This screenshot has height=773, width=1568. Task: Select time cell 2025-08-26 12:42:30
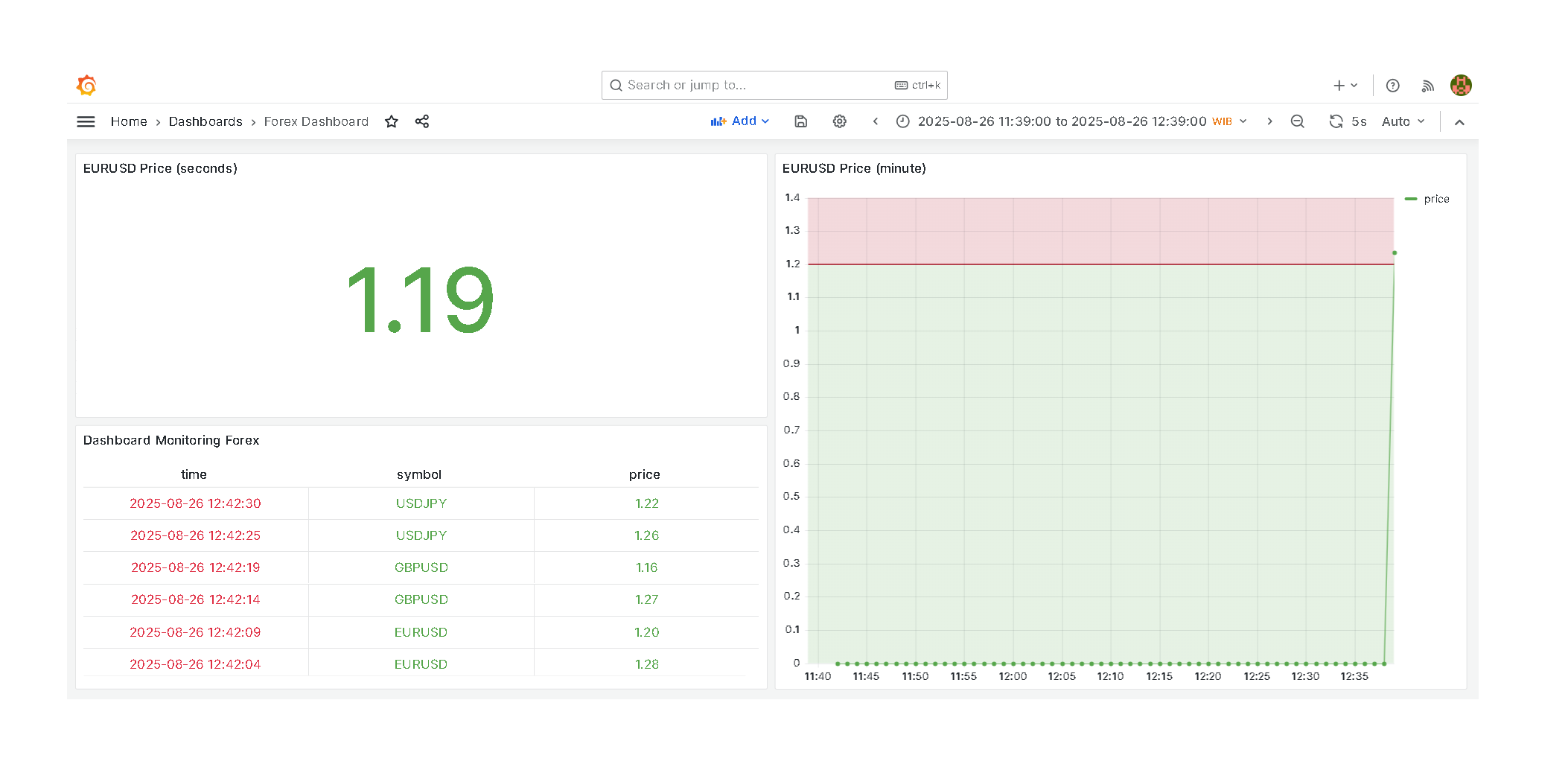[x=196, y=503]
